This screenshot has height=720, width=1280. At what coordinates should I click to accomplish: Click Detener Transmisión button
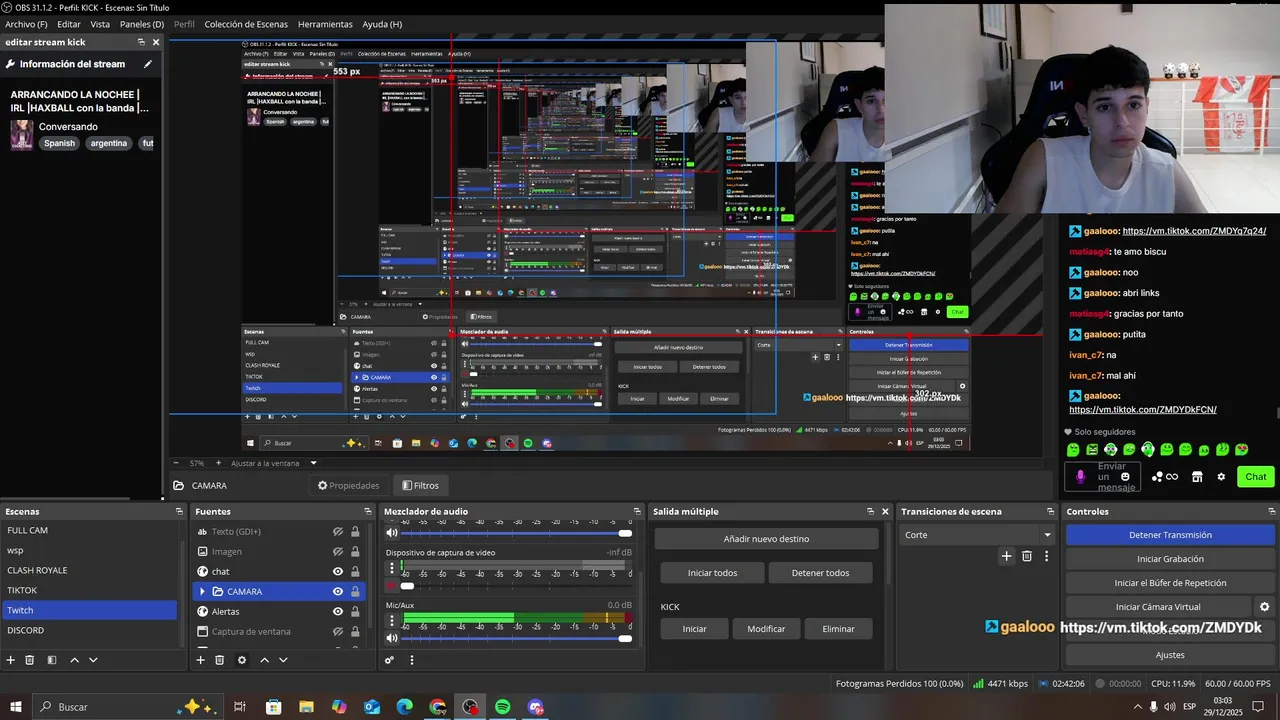coord(1170,535)
